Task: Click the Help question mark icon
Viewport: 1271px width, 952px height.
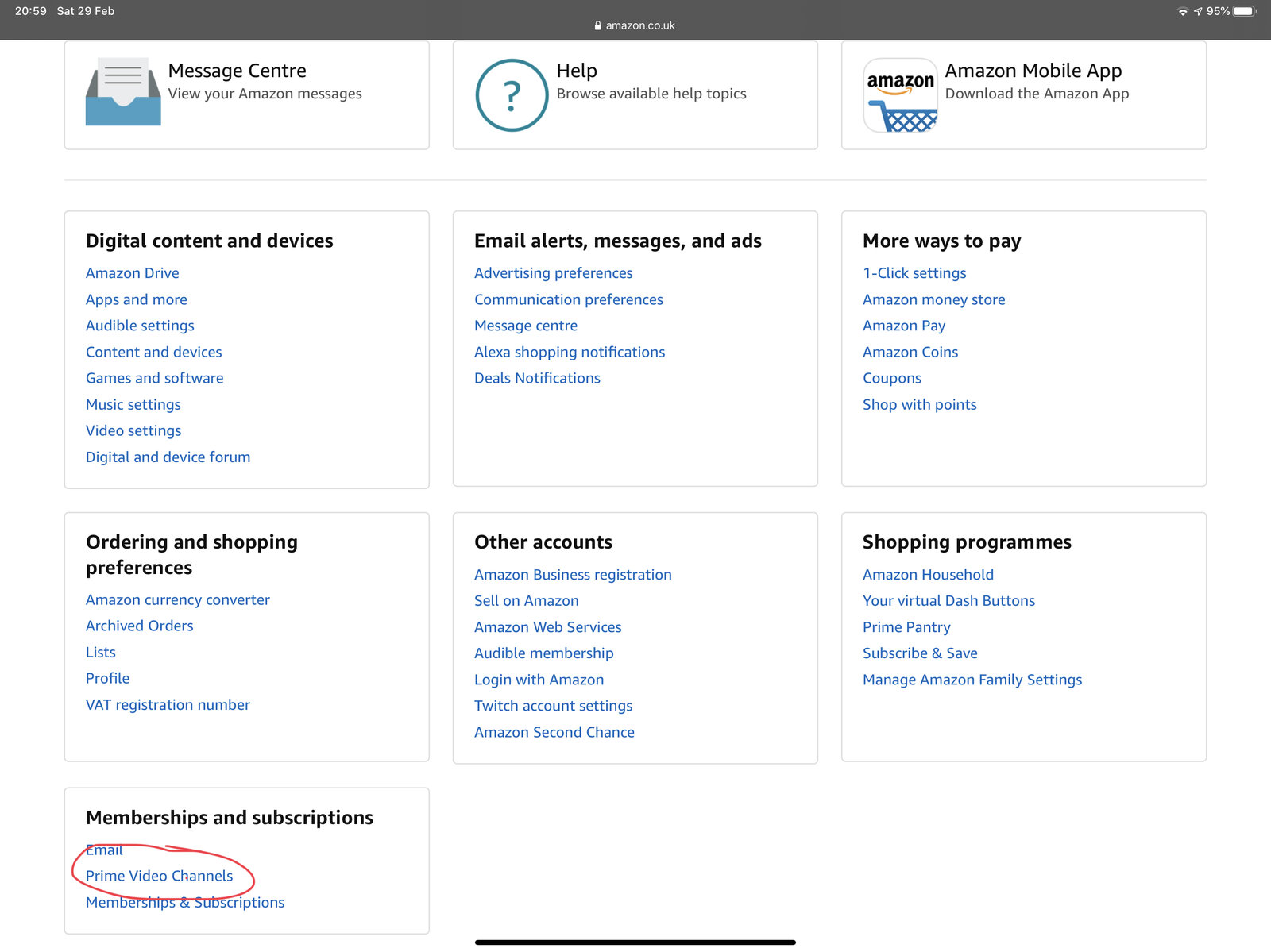Action: coord(512,95)
